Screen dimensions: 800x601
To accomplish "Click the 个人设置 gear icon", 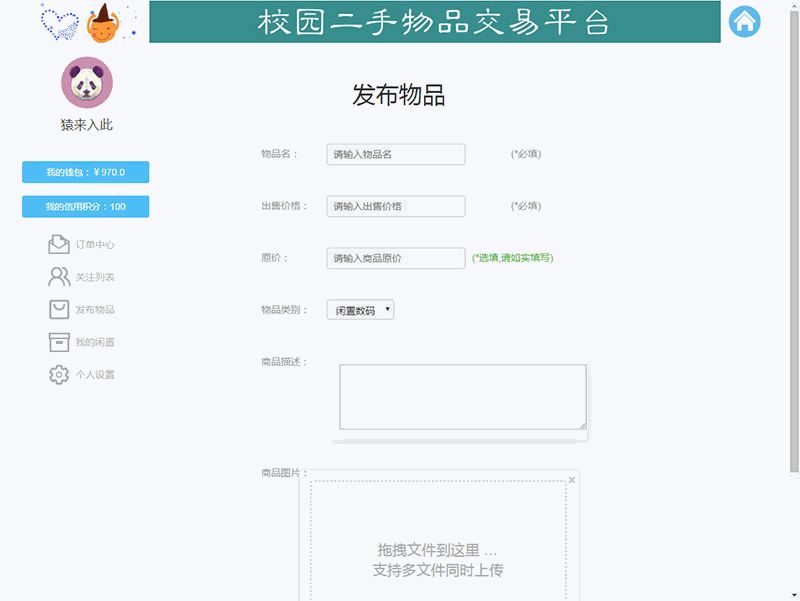I will point(59,374).
